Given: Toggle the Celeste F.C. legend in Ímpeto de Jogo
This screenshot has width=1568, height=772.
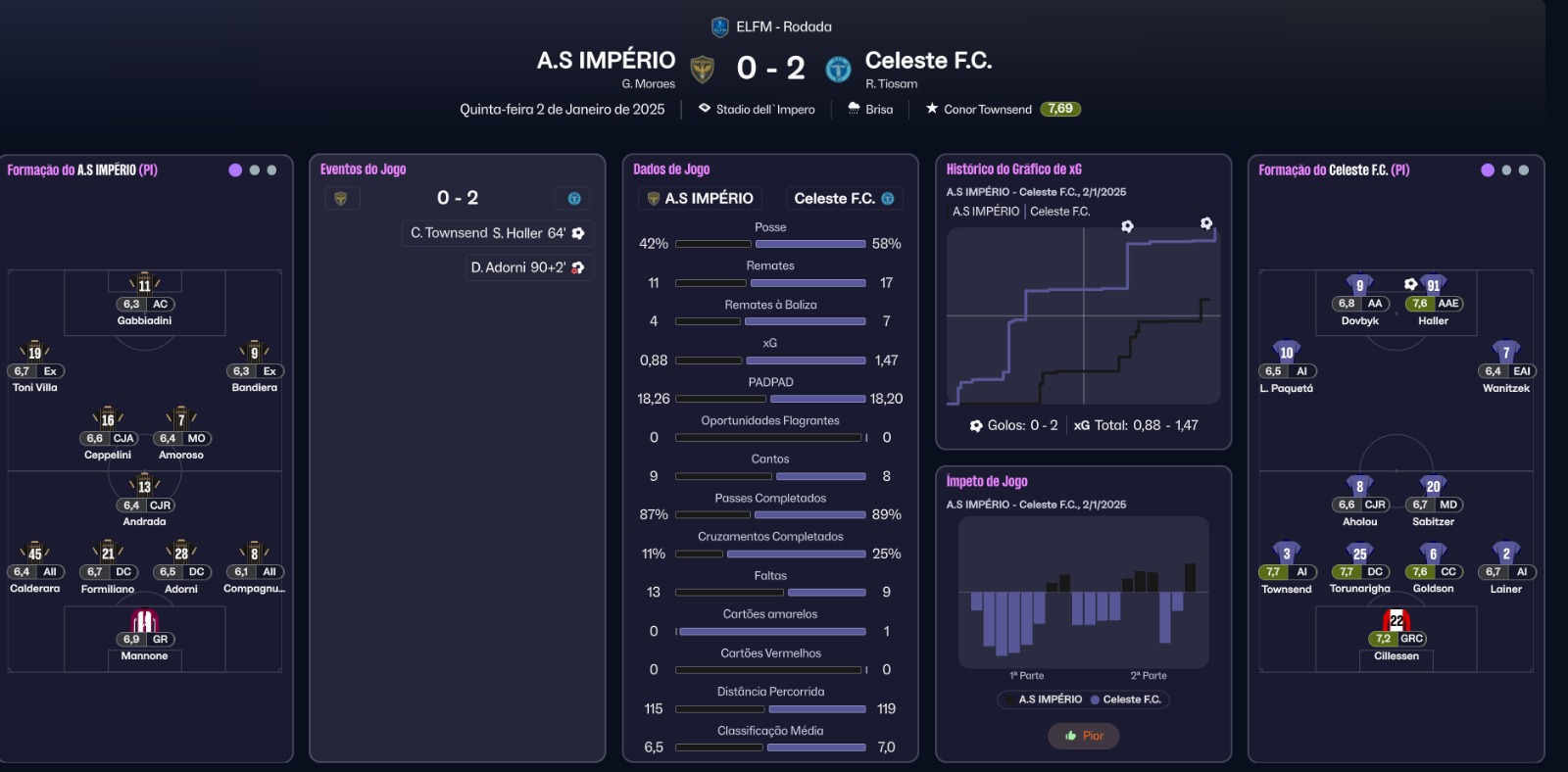Looking at the screenshot, I should (1125, 700).
